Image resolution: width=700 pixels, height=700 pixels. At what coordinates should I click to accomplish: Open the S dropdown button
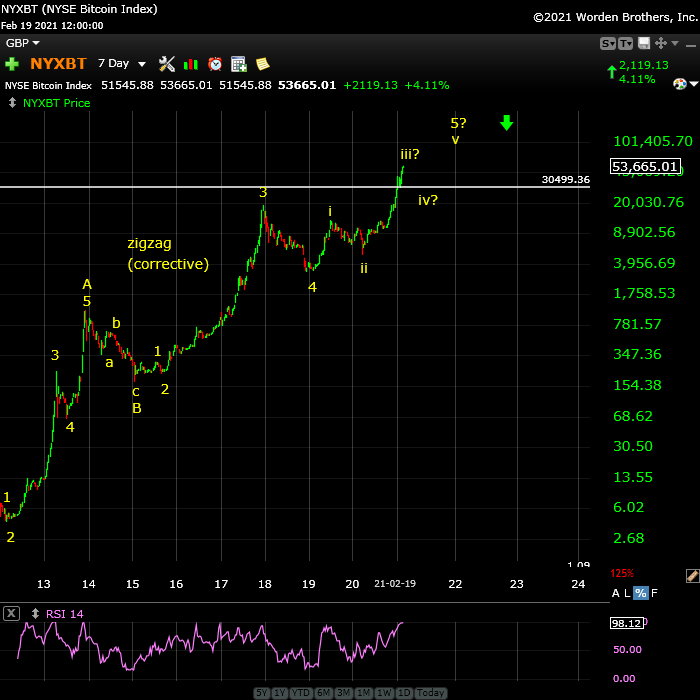click(608, 43)
